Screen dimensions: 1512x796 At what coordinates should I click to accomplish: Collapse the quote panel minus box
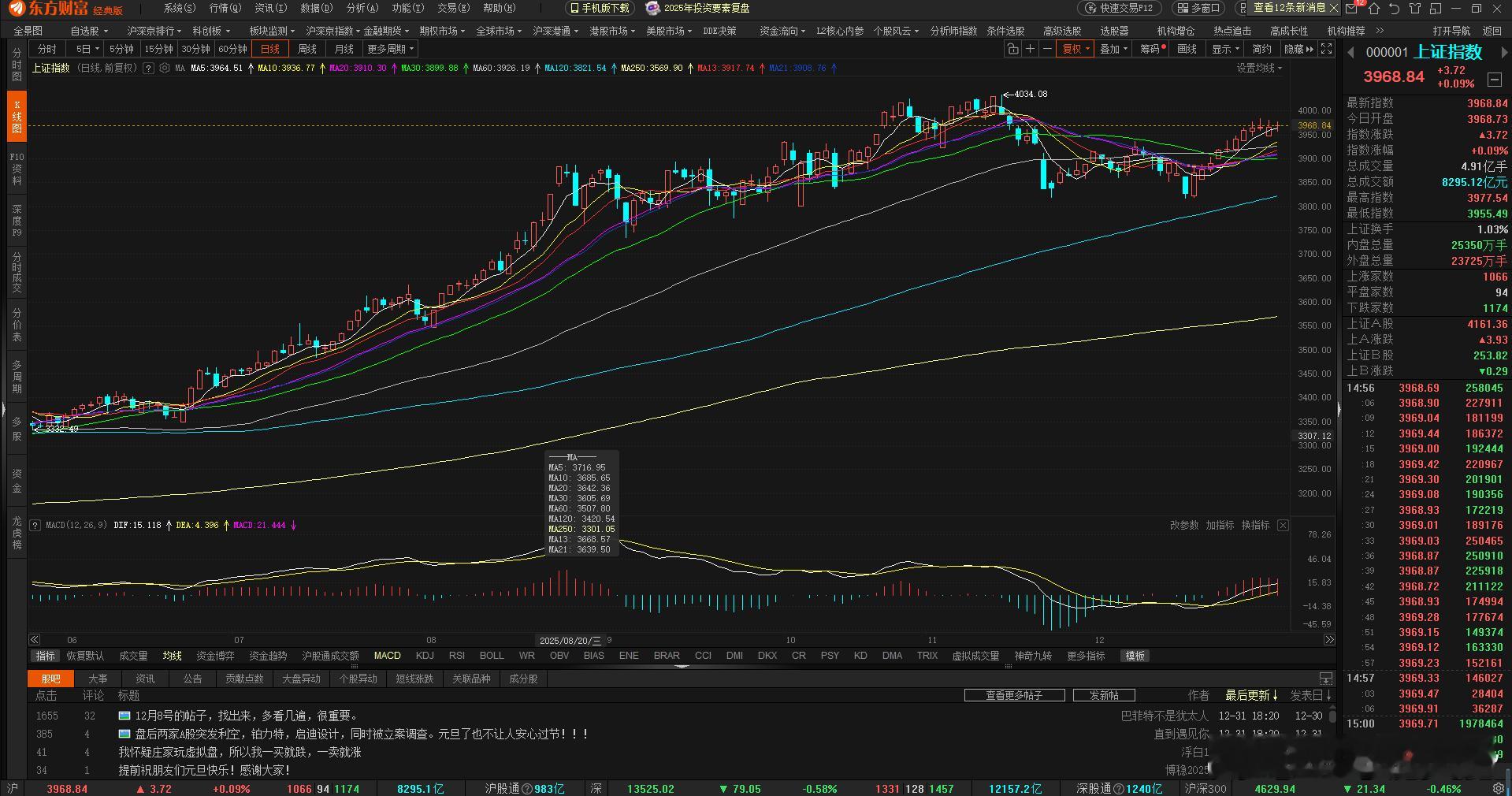[1494, 80]
